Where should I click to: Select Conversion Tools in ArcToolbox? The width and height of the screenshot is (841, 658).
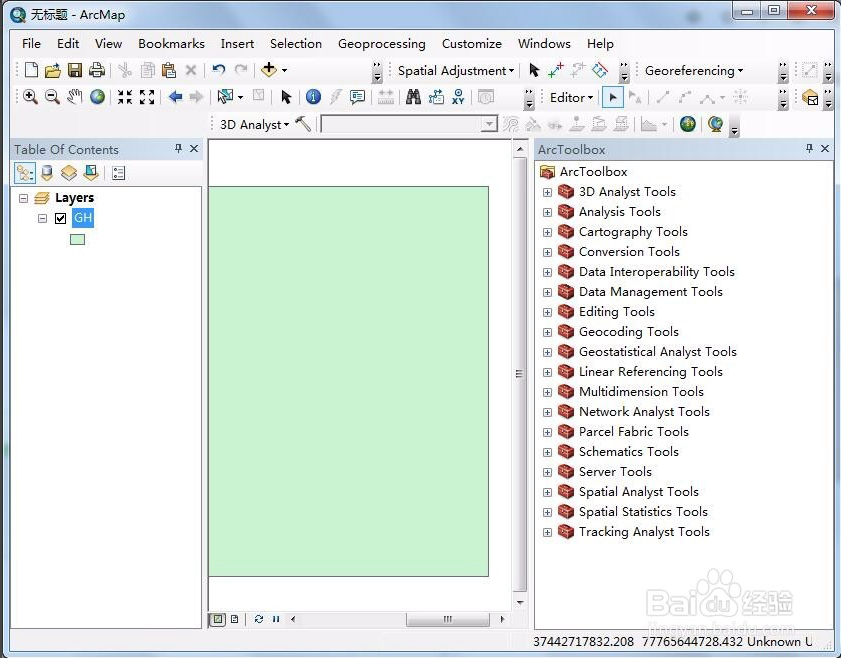point(629,252)
